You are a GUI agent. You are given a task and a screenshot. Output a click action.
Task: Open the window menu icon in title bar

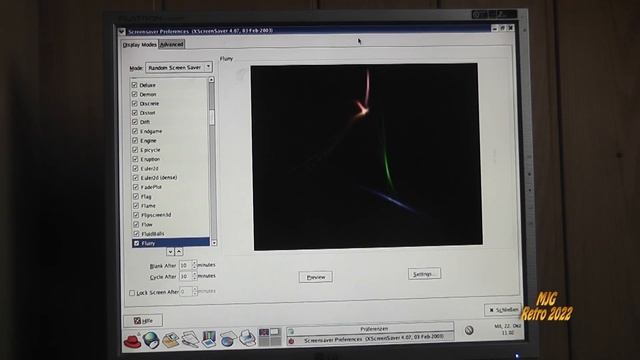(122, 31)
